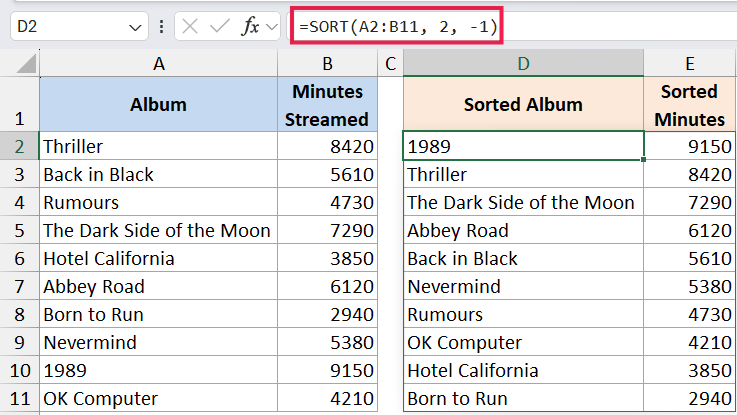Select cell B3 with value 5610
Viewport: 737px width, 415px height.
coord(328,174)
